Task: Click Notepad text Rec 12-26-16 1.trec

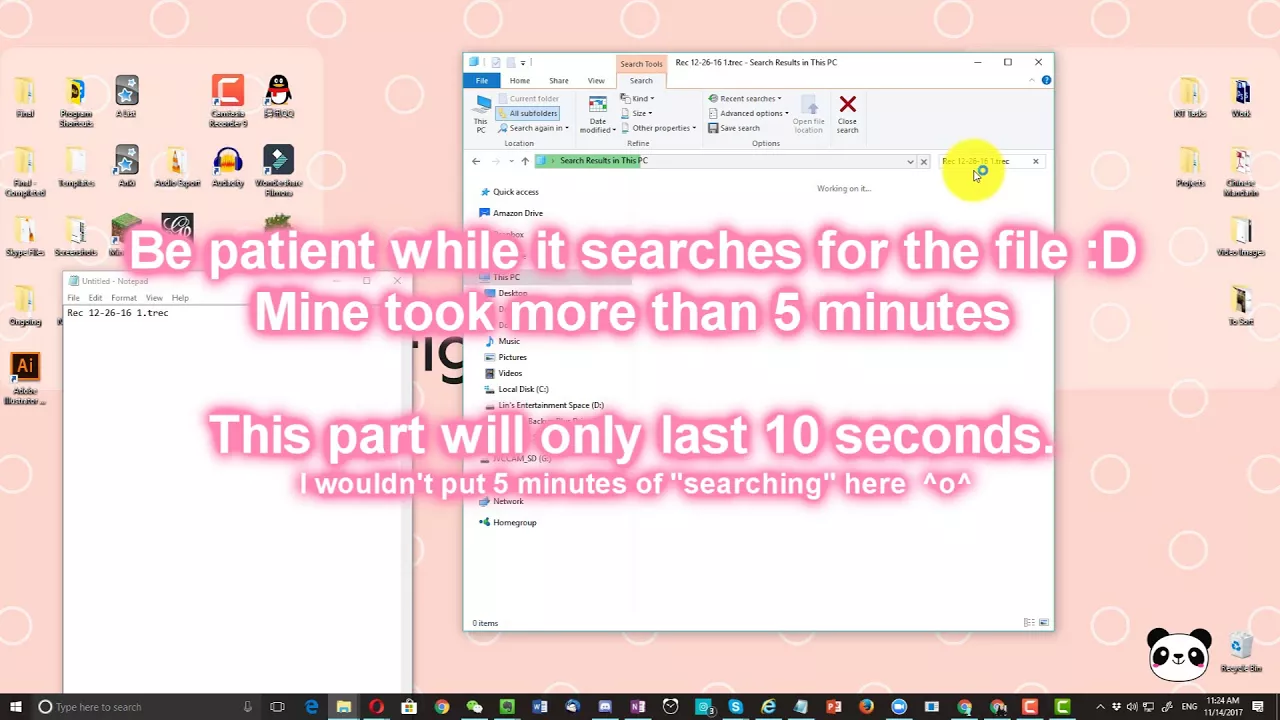Action: point(118,313)
